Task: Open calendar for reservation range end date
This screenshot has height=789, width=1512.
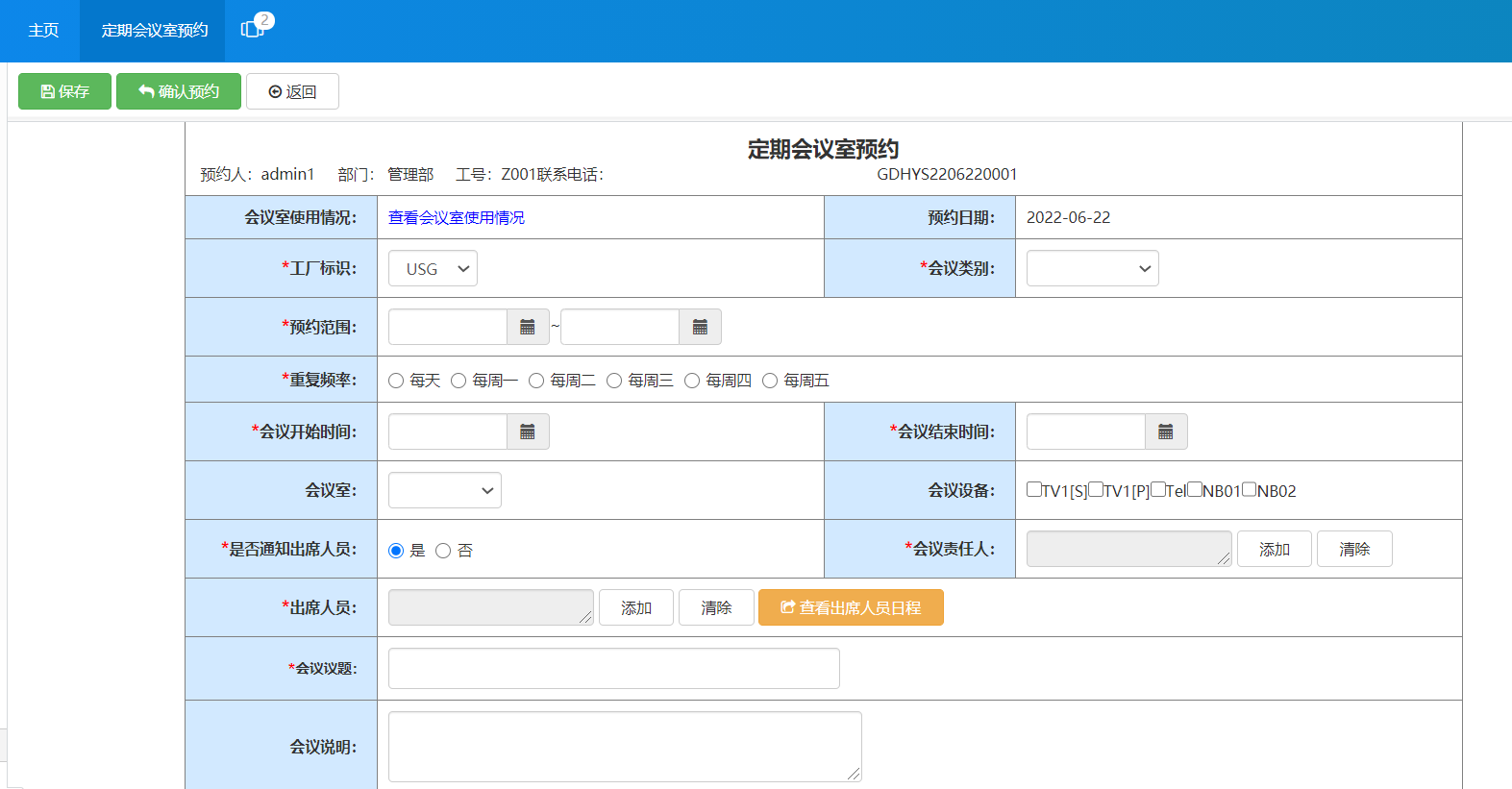Action: point(700,327)
